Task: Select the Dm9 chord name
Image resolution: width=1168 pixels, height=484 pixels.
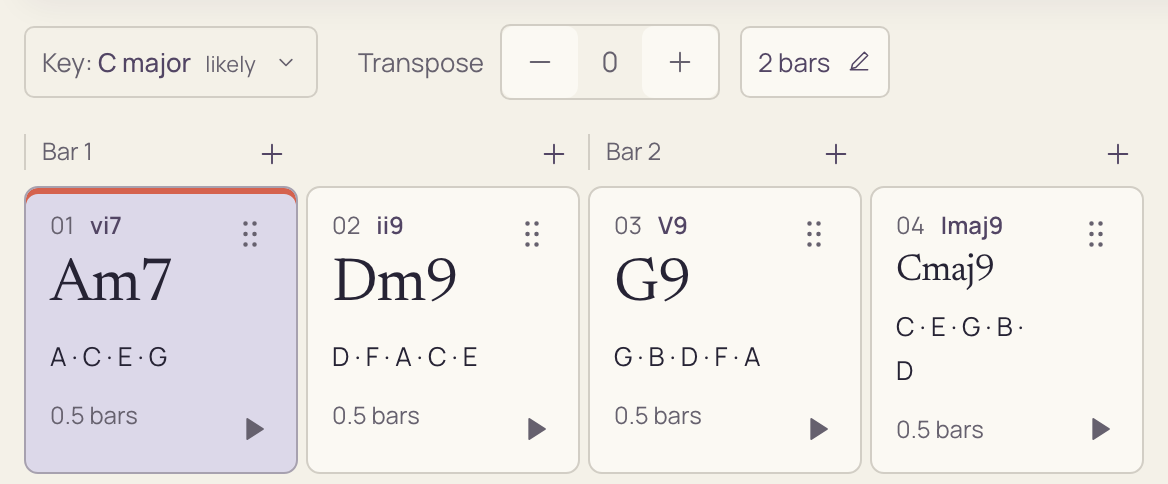Action: pyautogui.click(x=395, y=280)
